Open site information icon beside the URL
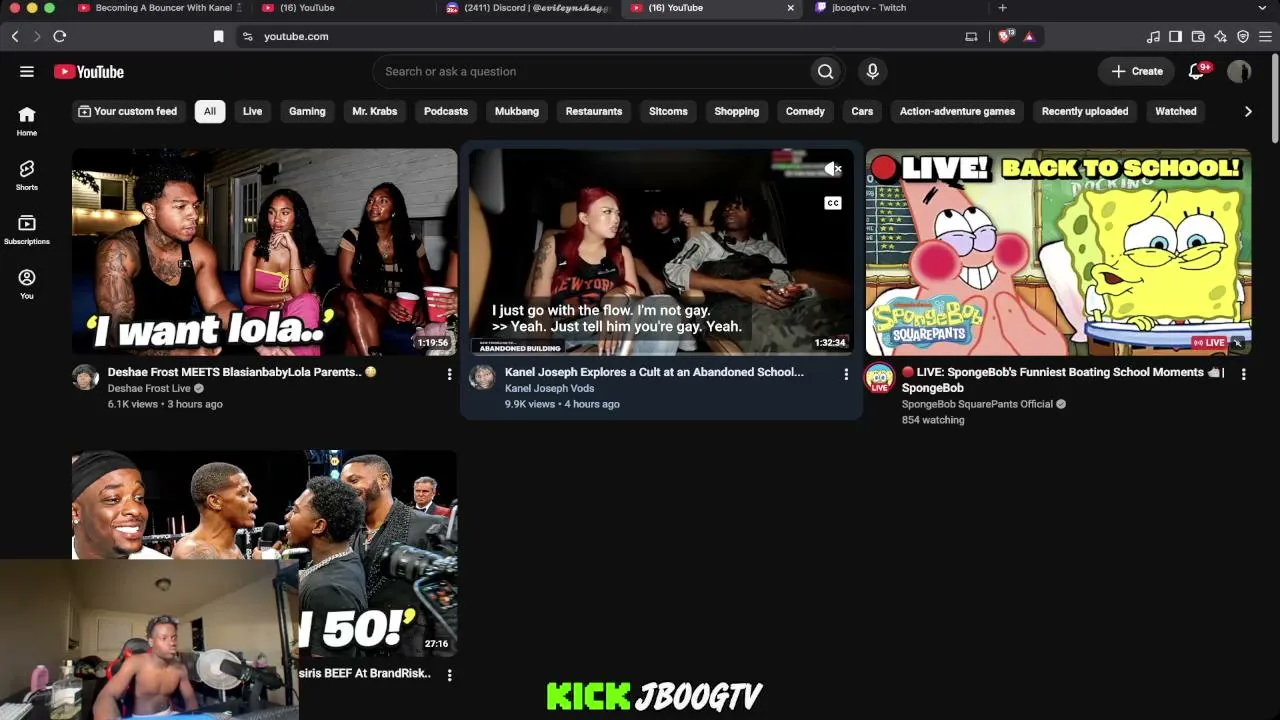 [247, 36]
